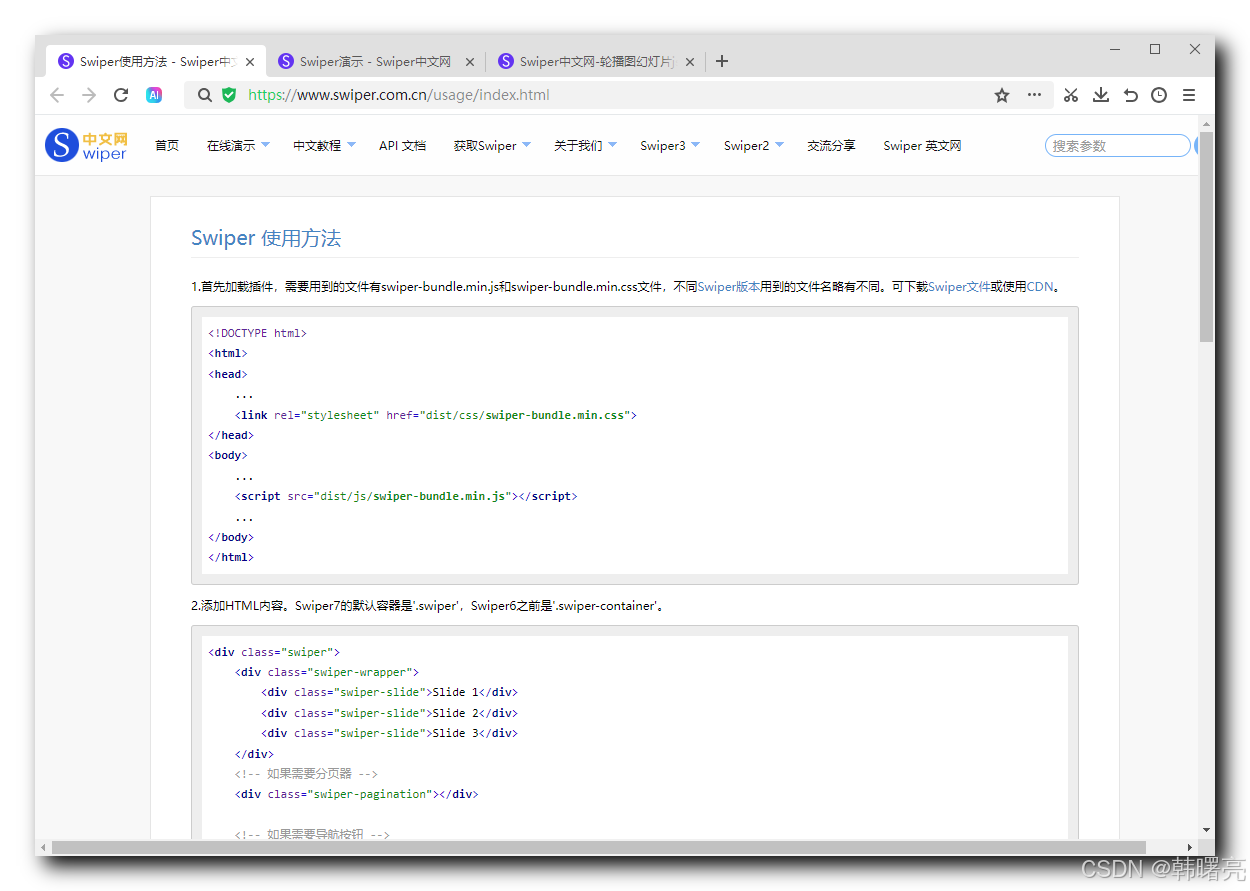Click the div class="swiper" opening line
Viewport: 1250px width, 891px height.
point(274,652)
